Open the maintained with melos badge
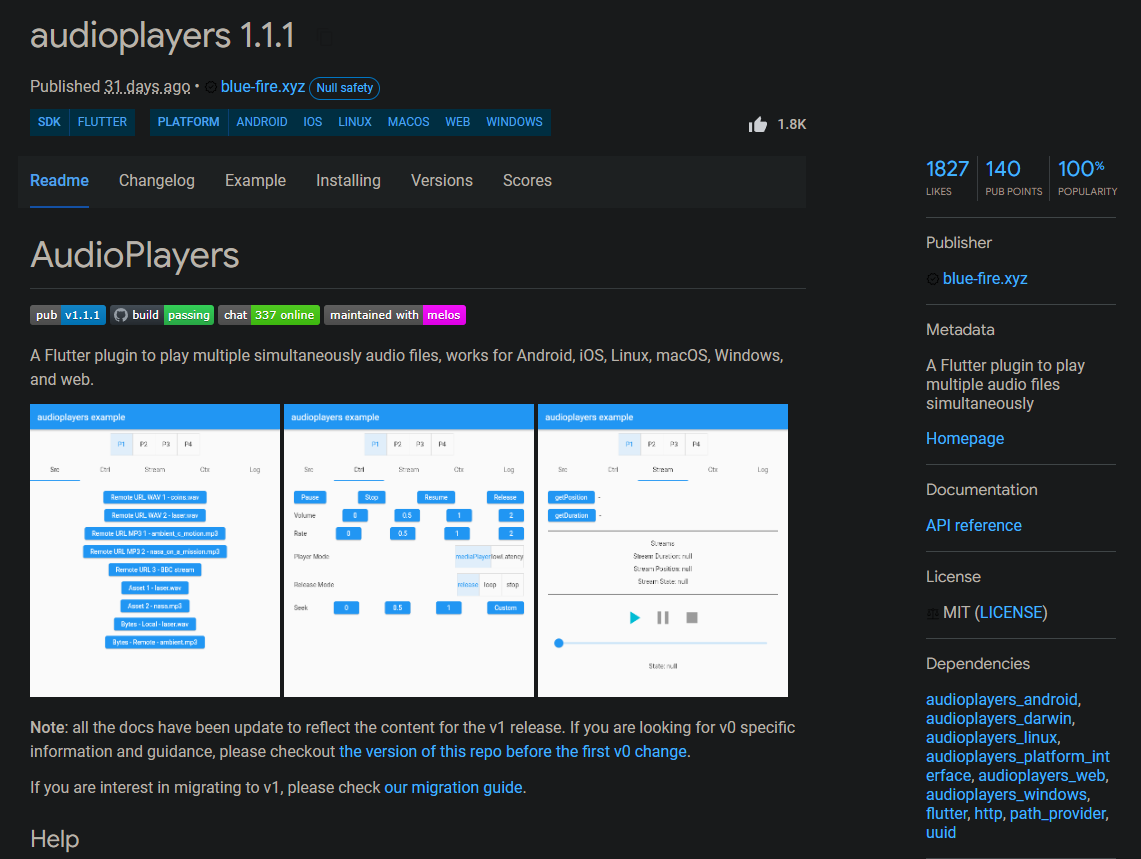 pyautogui.click(x=394, y=315)
